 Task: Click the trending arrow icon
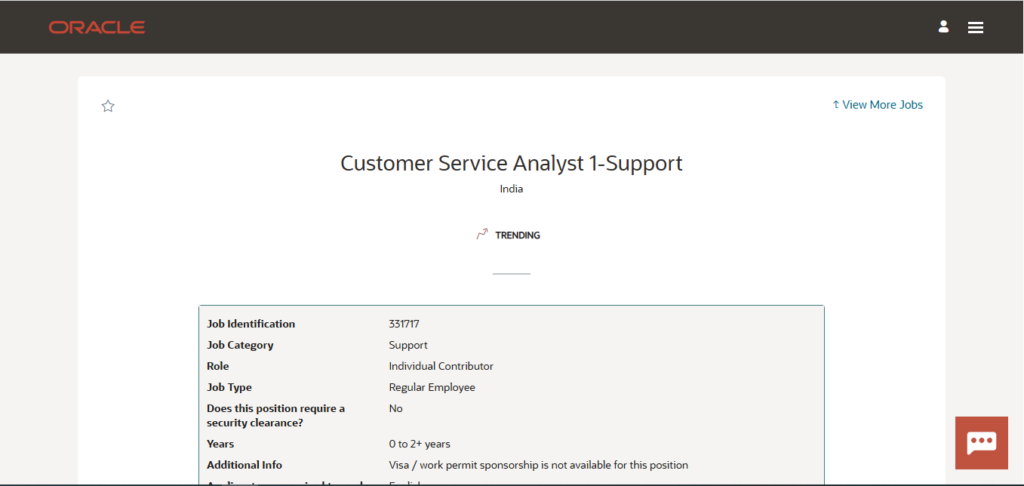pyautogui.click(x=482, y=235)
